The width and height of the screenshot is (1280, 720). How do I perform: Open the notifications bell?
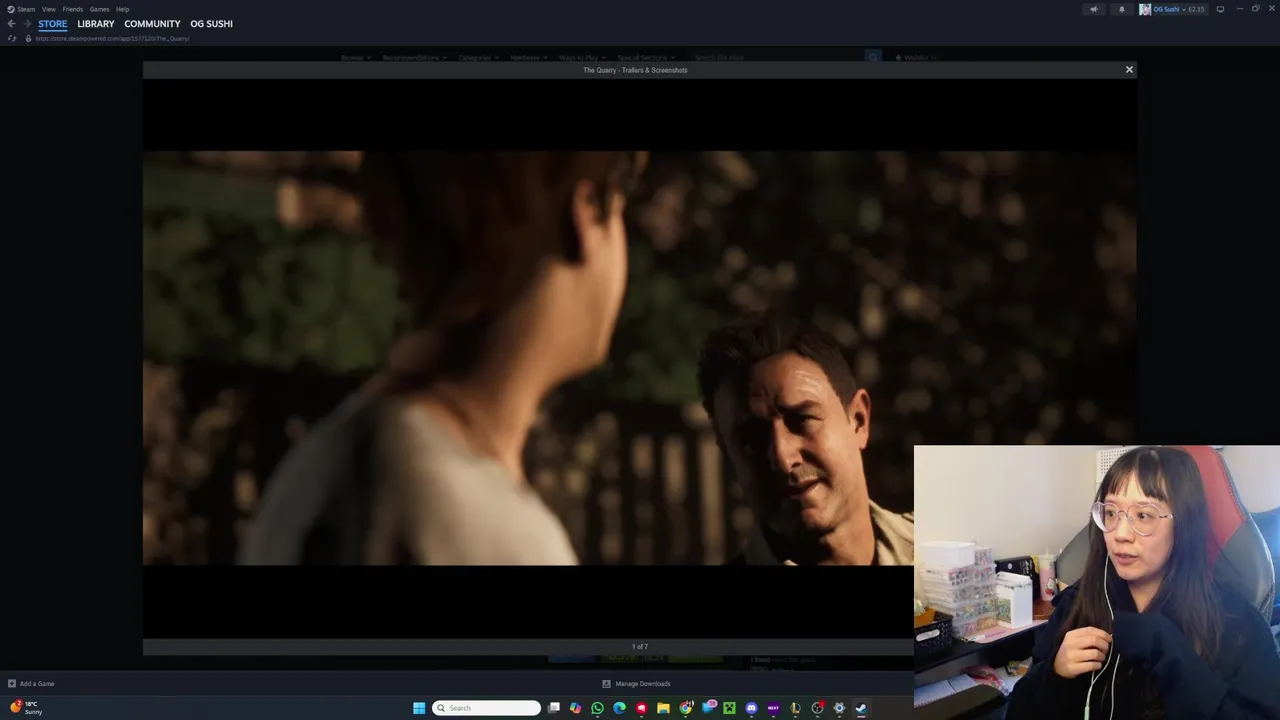[1122, 9]
